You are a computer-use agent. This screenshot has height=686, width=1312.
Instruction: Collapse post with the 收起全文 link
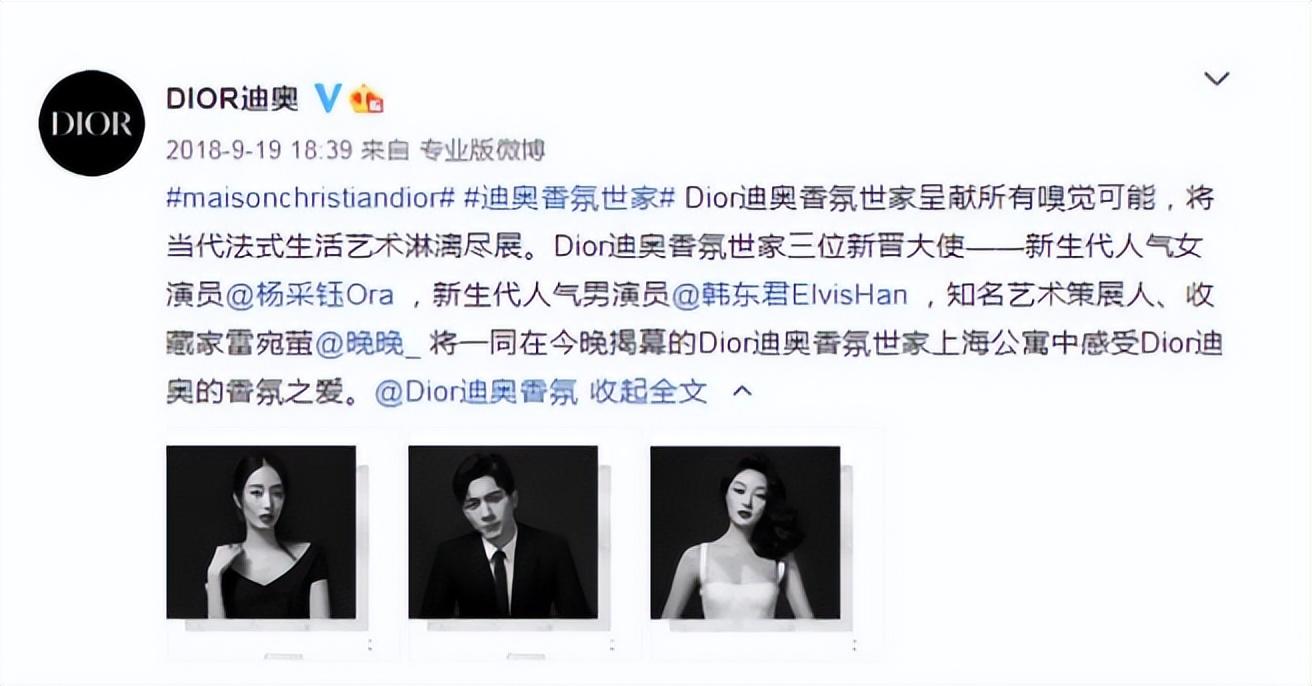click(x=648, y=391)
